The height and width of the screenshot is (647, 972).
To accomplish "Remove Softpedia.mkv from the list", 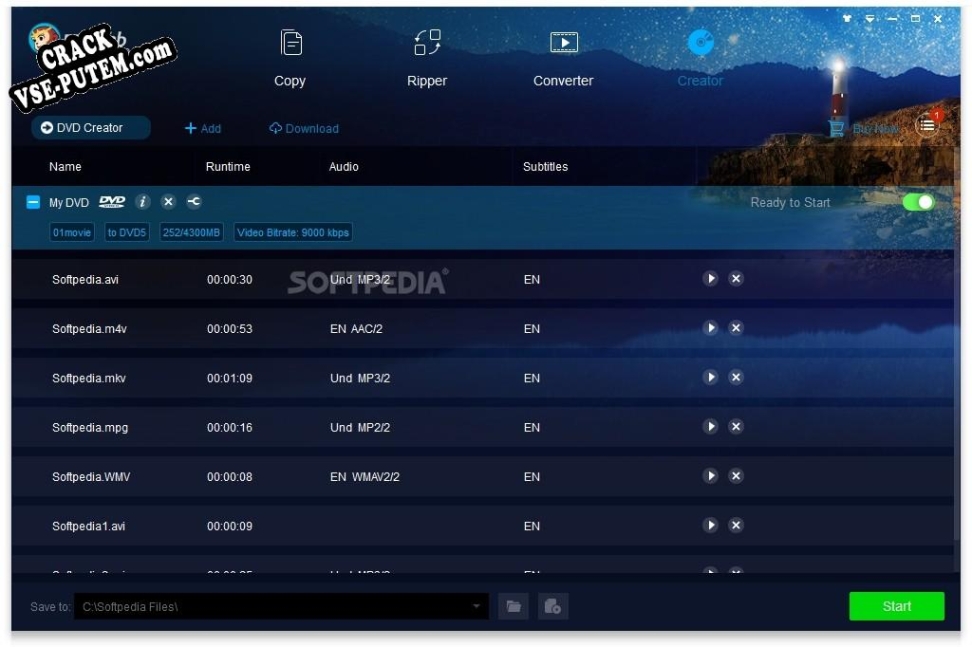I will click(x=736, y=377).
